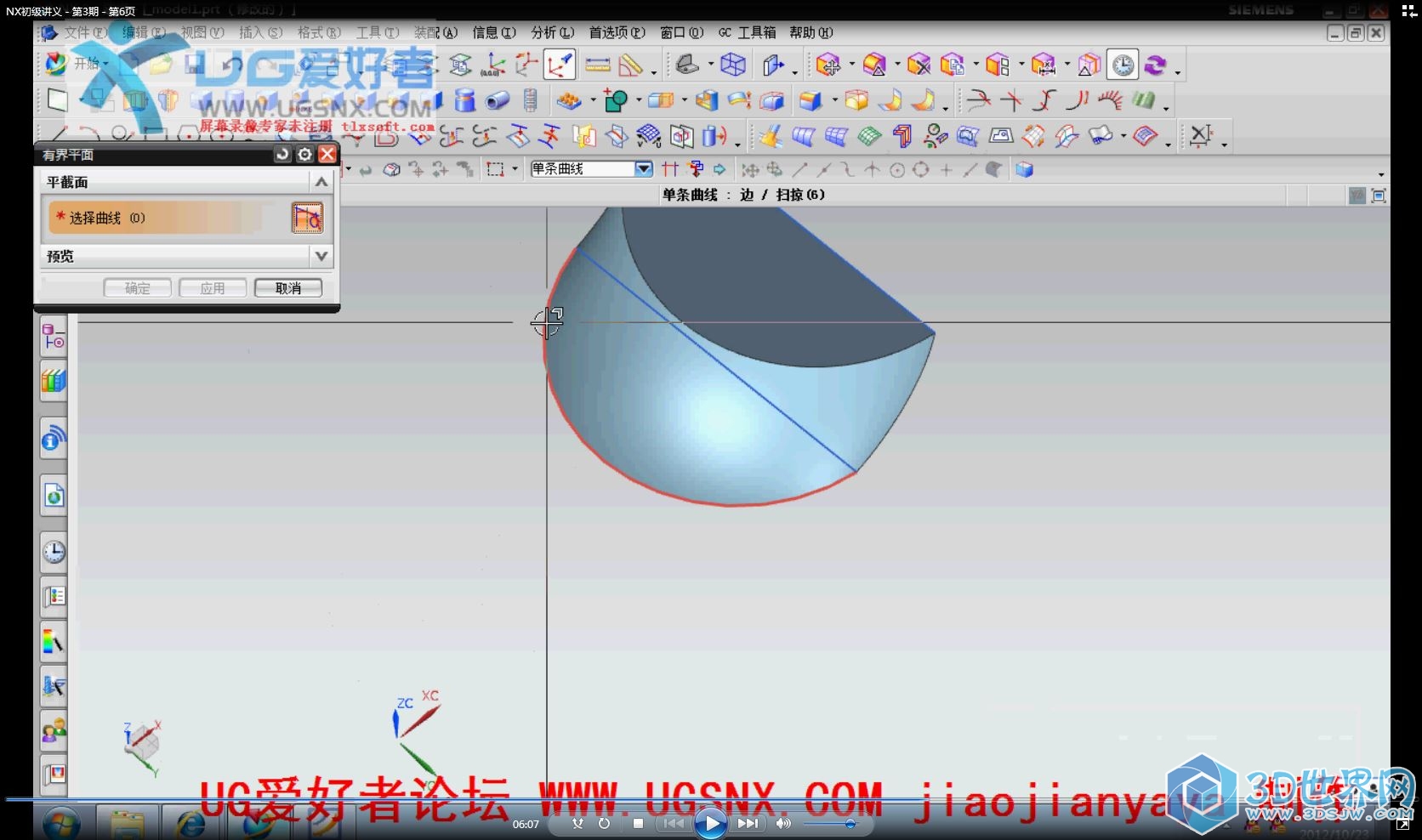Stop video playback
Screen dimensions: 1422x840
pos(638,823)
